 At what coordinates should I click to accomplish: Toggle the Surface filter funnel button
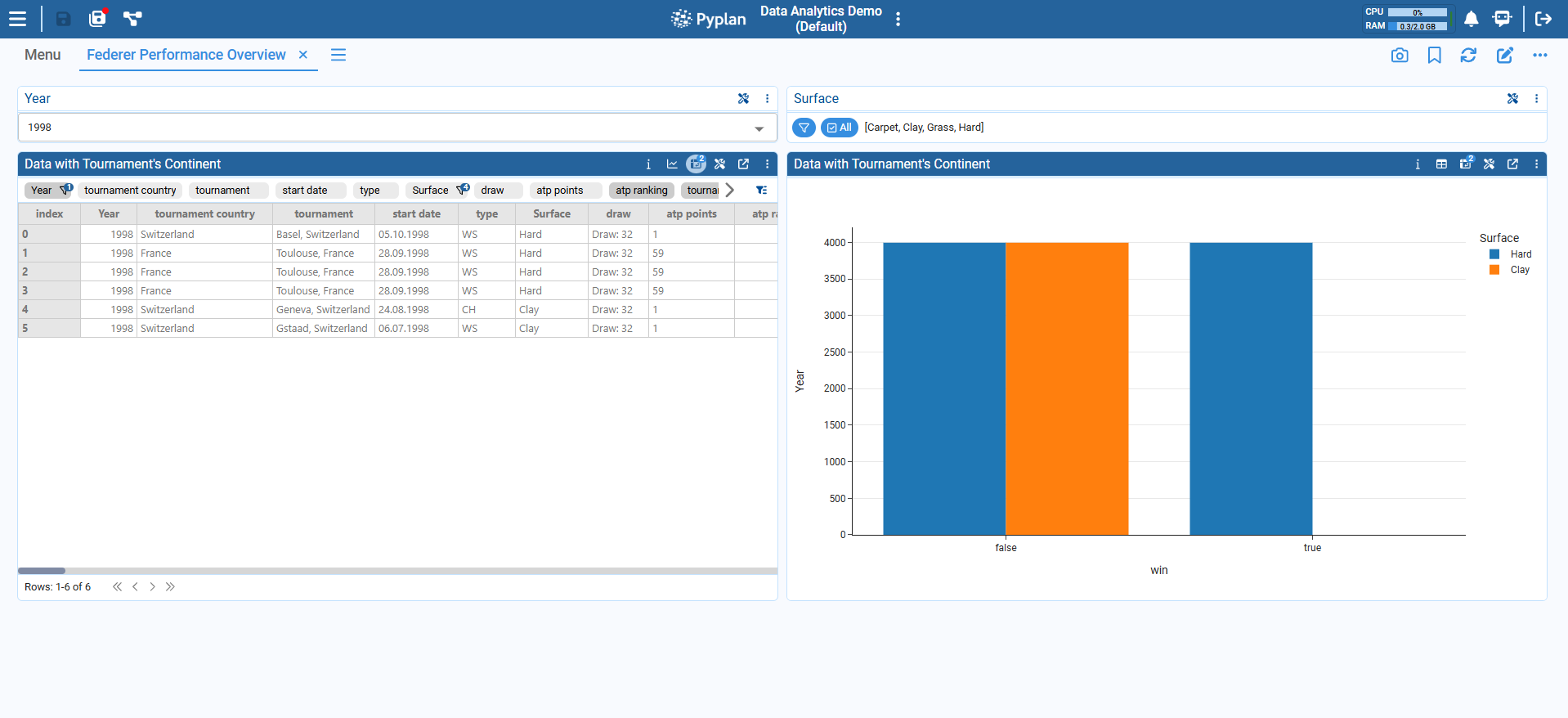coord(804,128)
